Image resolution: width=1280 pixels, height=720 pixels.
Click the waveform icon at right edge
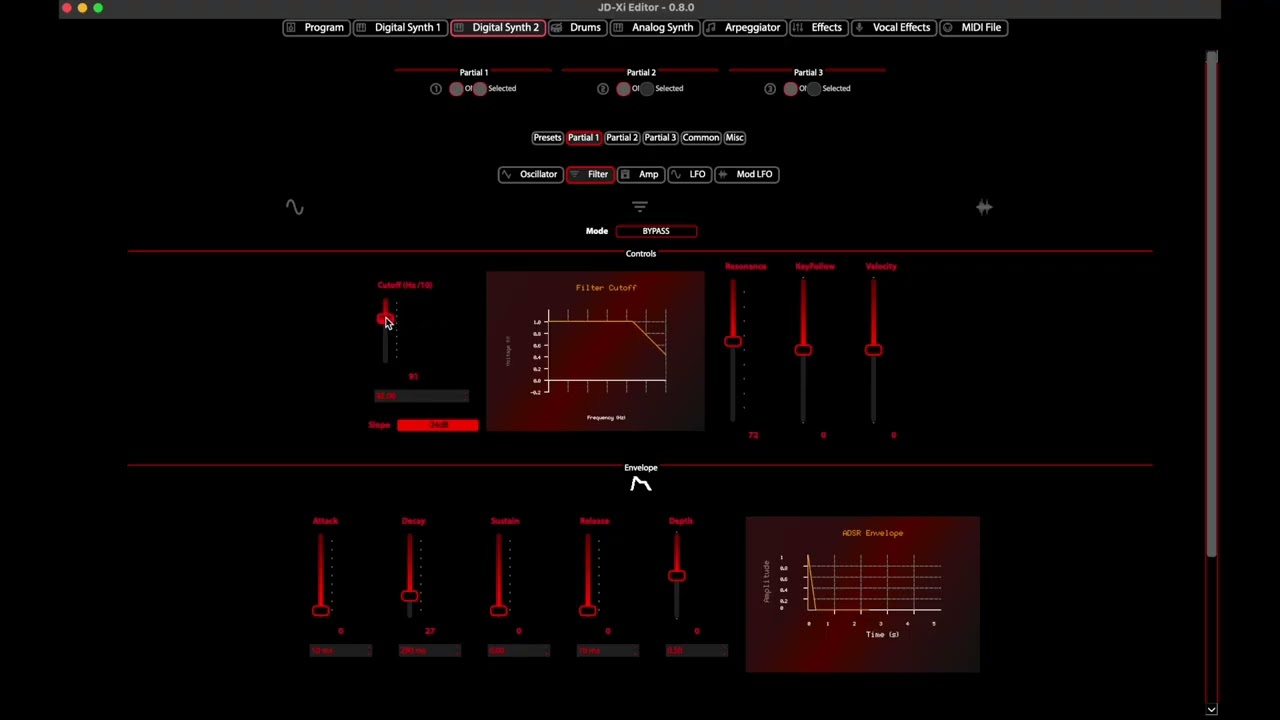click(x=984, y=207)
